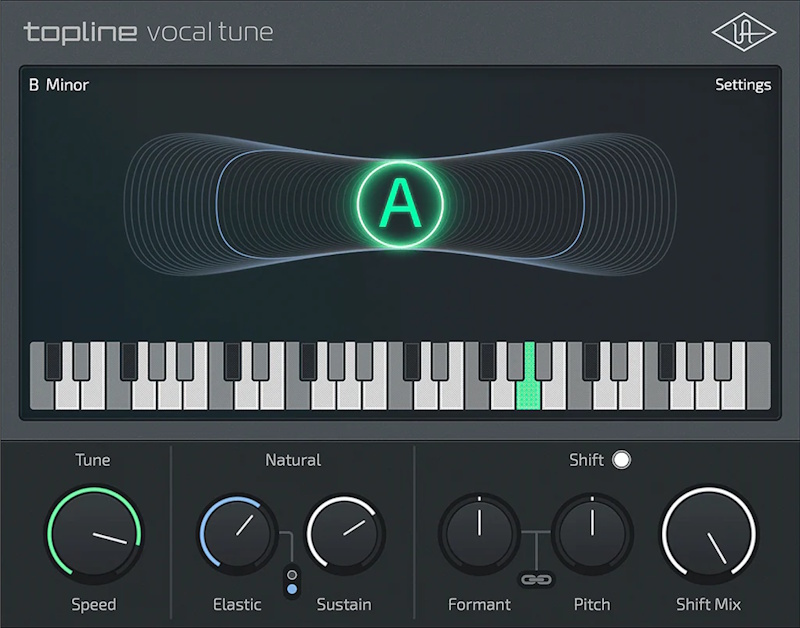Click the leftmost black piano key
The height and width of the screenshot is (628, 800).
click(53, 361)
